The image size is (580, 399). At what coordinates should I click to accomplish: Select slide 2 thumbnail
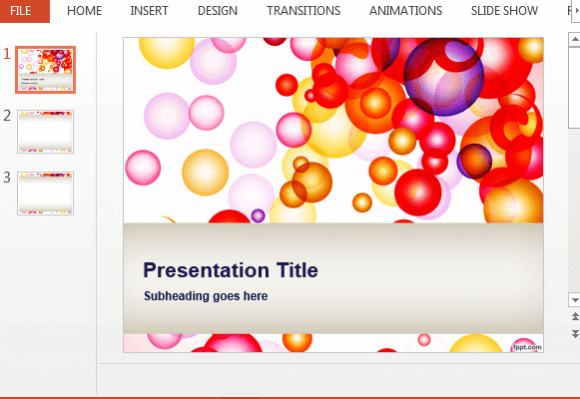[x=45, y=132]
